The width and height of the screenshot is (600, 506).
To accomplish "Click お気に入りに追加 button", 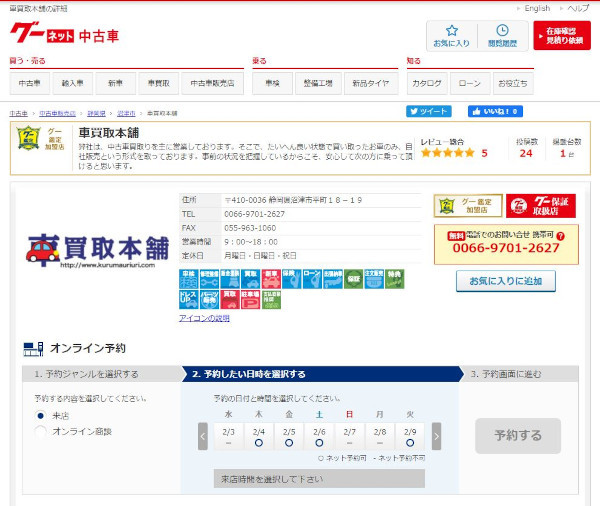I will [x=505, y=281].
